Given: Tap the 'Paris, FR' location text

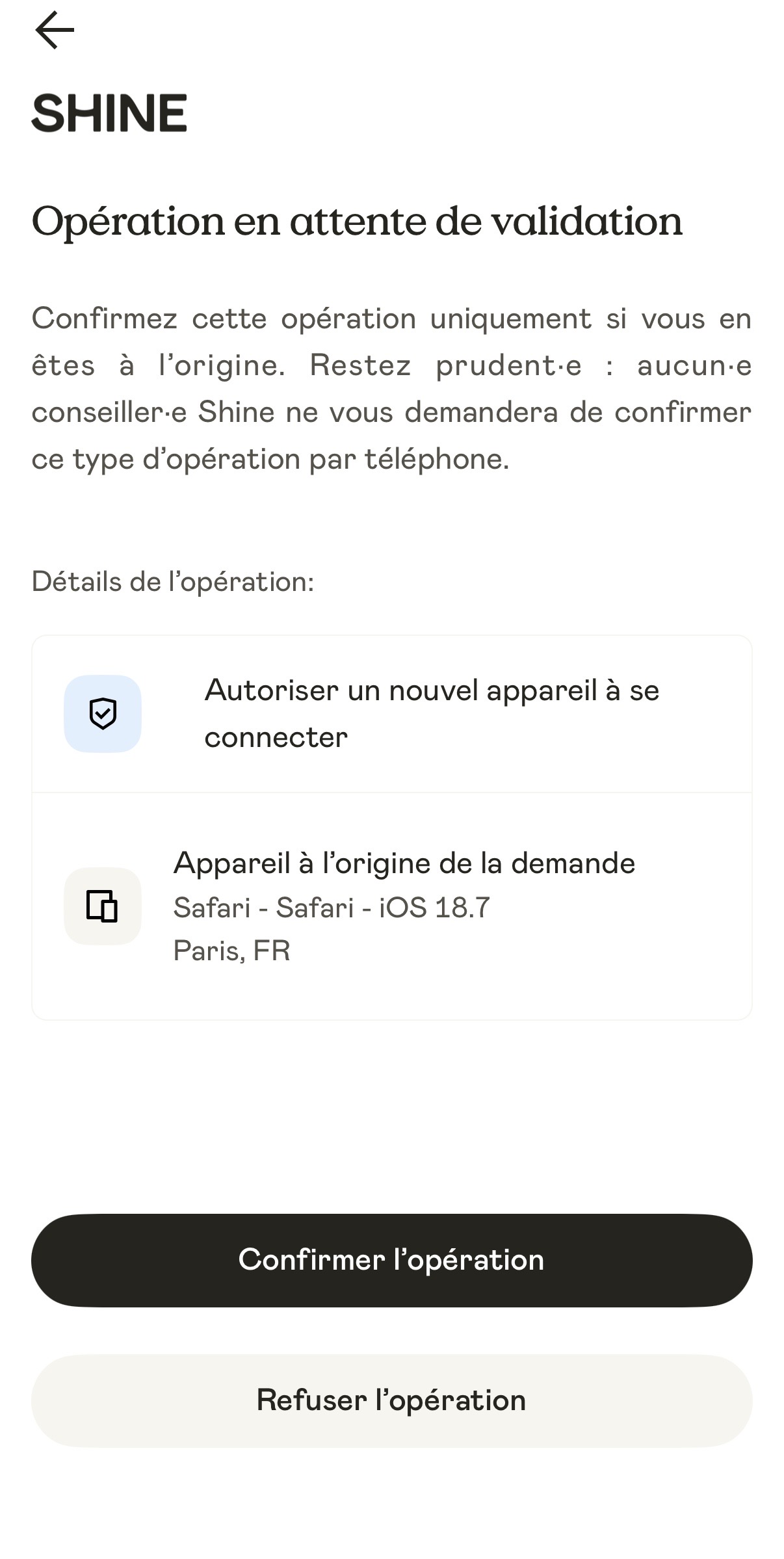Looking at the screenshot, I should click(x=231, y=950).
